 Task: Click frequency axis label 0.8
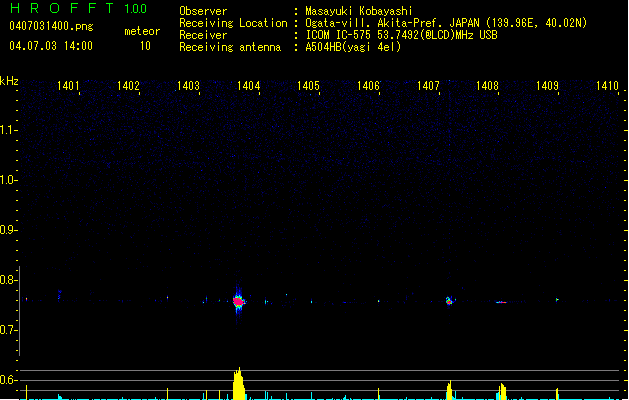(8, 280)
